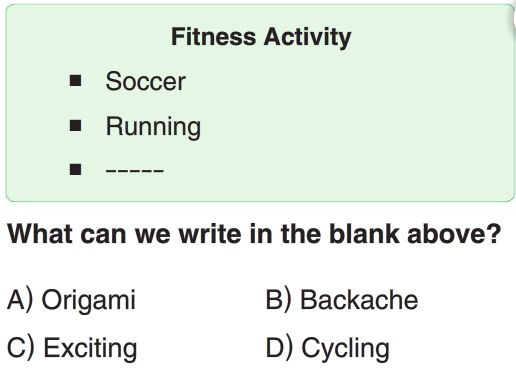The height and width of the screenshot is (376, 516).
Task: Click the word Backache
Action: (x=359, y=300)
